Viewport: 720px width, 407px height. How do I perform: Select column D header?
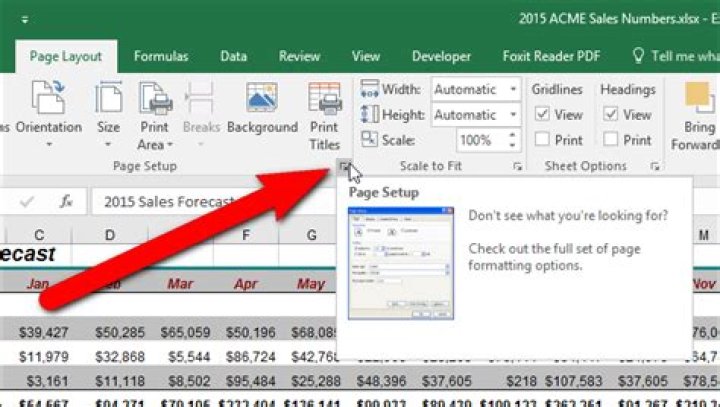tap(110, 235)
